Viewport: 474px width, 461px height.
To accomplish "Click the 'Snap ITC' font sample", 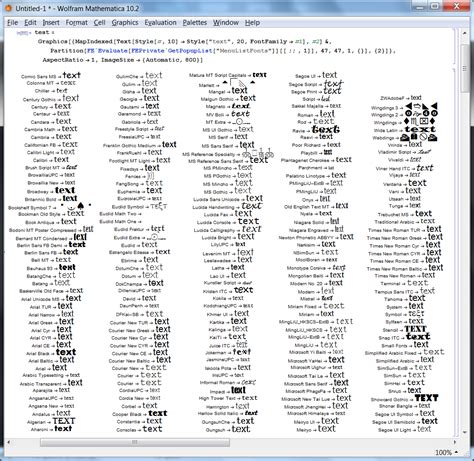I will coord(405,337).
